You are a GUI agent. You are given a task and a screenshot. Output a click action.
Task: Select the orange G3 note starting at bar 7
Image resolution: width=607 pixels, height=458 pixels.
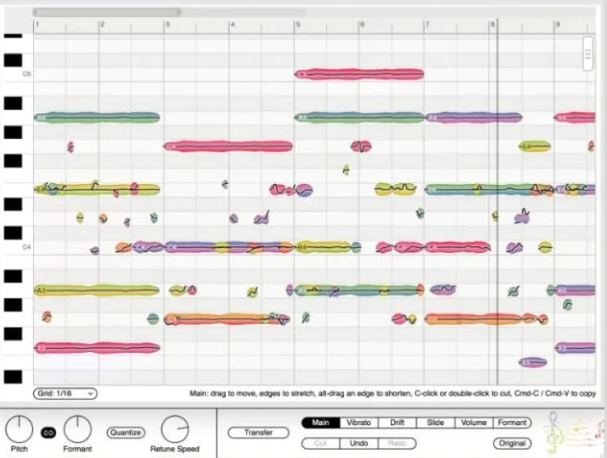tap(474, 319)
